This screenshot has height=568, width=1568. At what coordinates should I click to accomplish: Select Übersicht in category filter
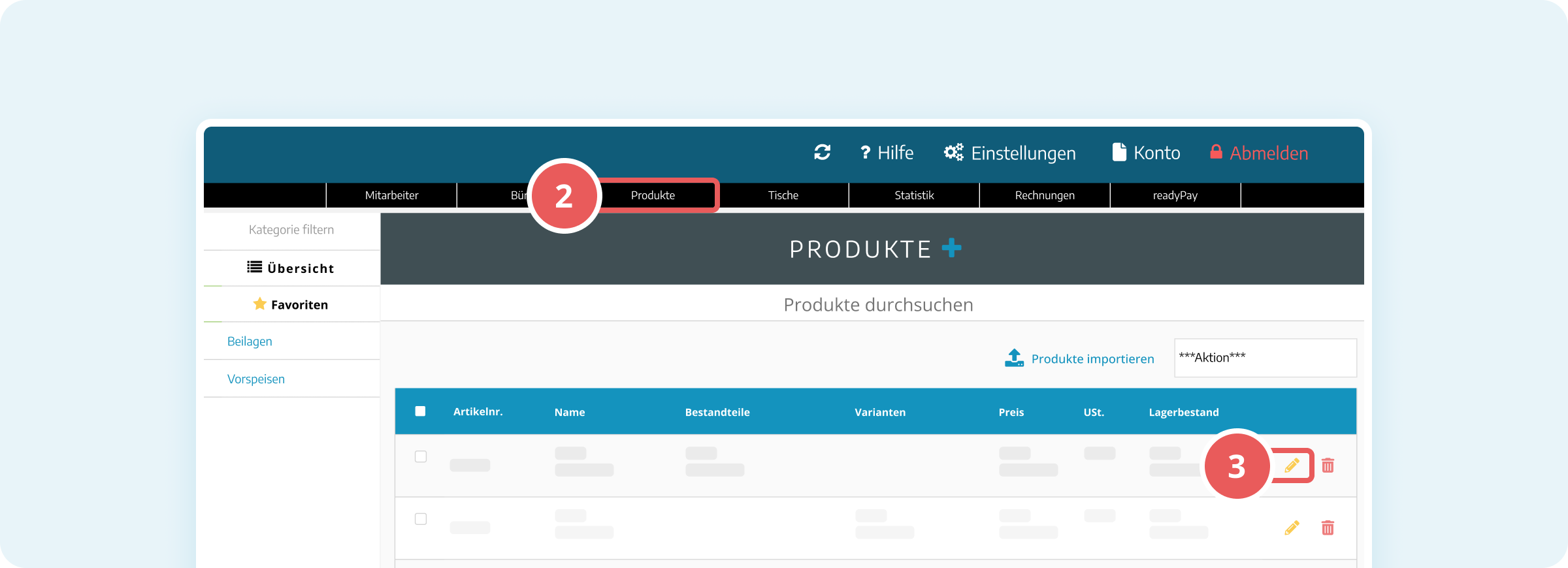click(x=291, y=268)
